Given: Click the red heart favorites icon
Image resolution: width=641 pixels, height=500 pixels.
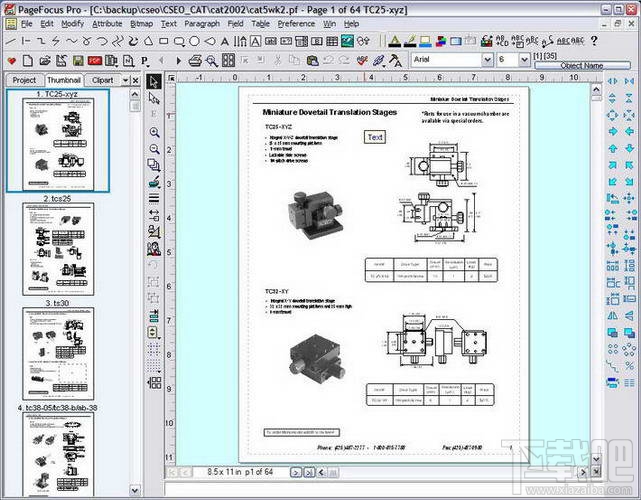Looking at the screenshot, I should pyautogui.click(x=11, y=61).
